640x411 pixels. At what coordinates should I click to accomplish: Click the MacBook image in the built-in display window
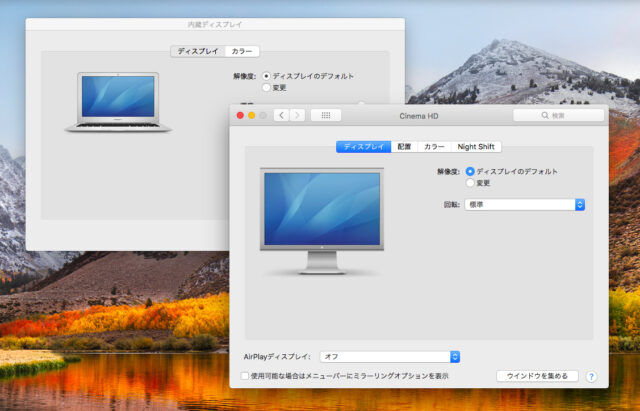pyautogui.click(x=118, y=102)
